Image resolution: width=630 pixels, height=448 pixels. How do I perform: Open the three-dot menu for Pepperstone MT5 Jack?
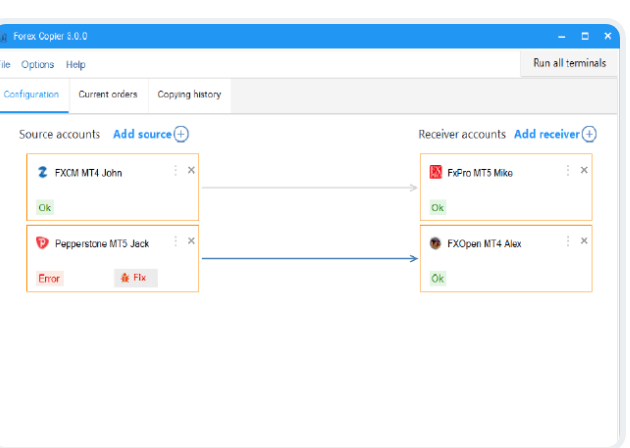[x=176, y=241]
